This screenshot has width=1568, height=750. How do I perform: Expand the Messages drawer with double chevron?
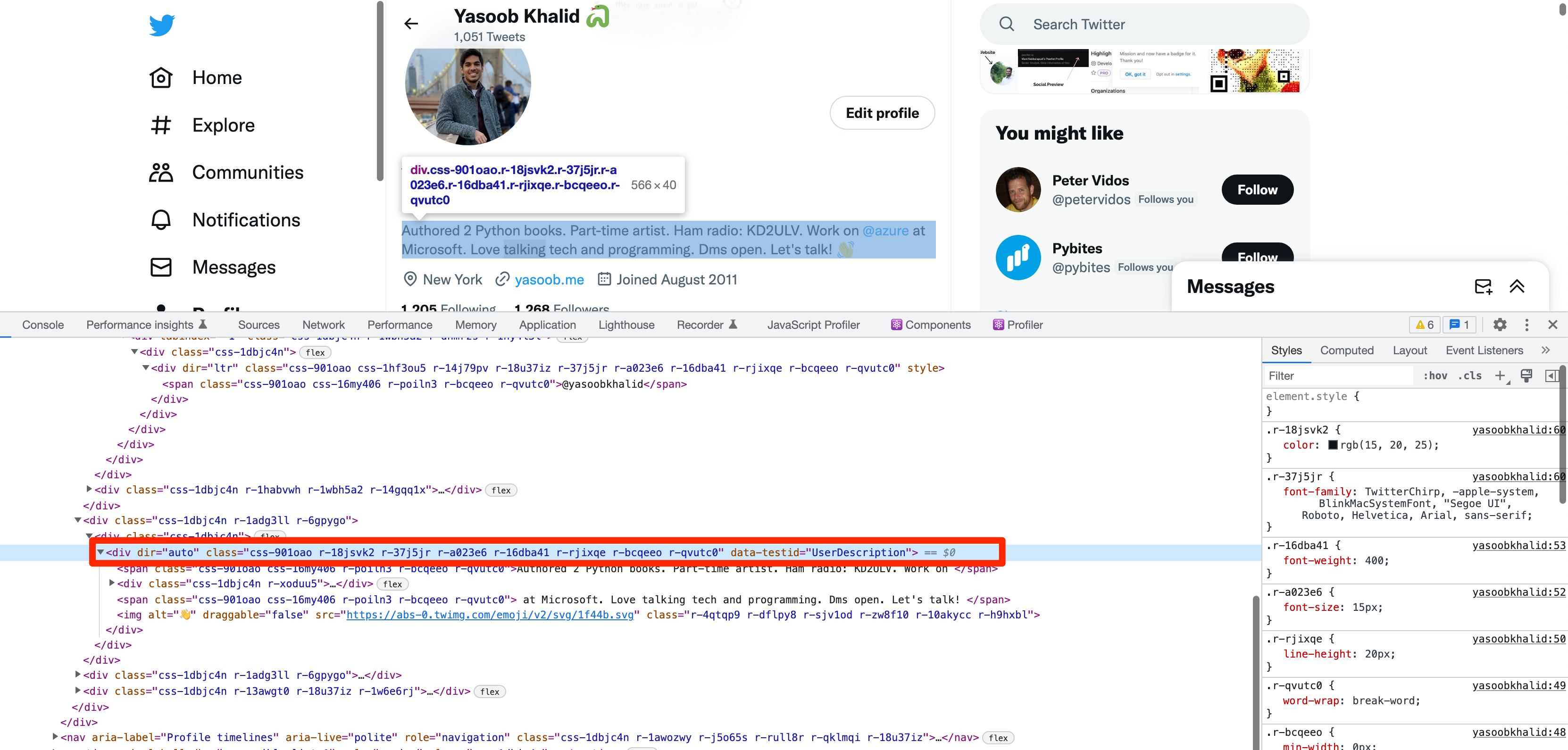pyautogui.click(x=1517, y=286)
